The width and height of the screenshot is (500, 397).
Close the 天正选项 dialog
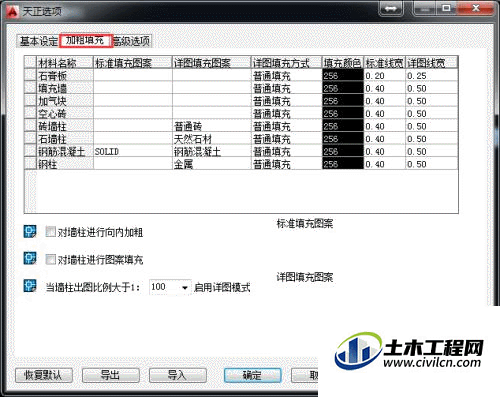click(x=476, y=9)
